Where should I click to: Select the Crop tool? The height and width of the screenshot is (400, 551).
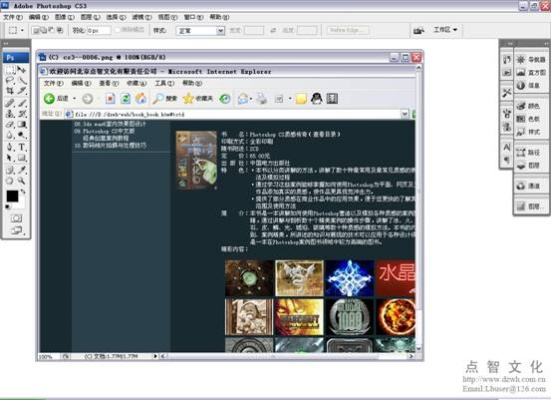pos(10,91)
